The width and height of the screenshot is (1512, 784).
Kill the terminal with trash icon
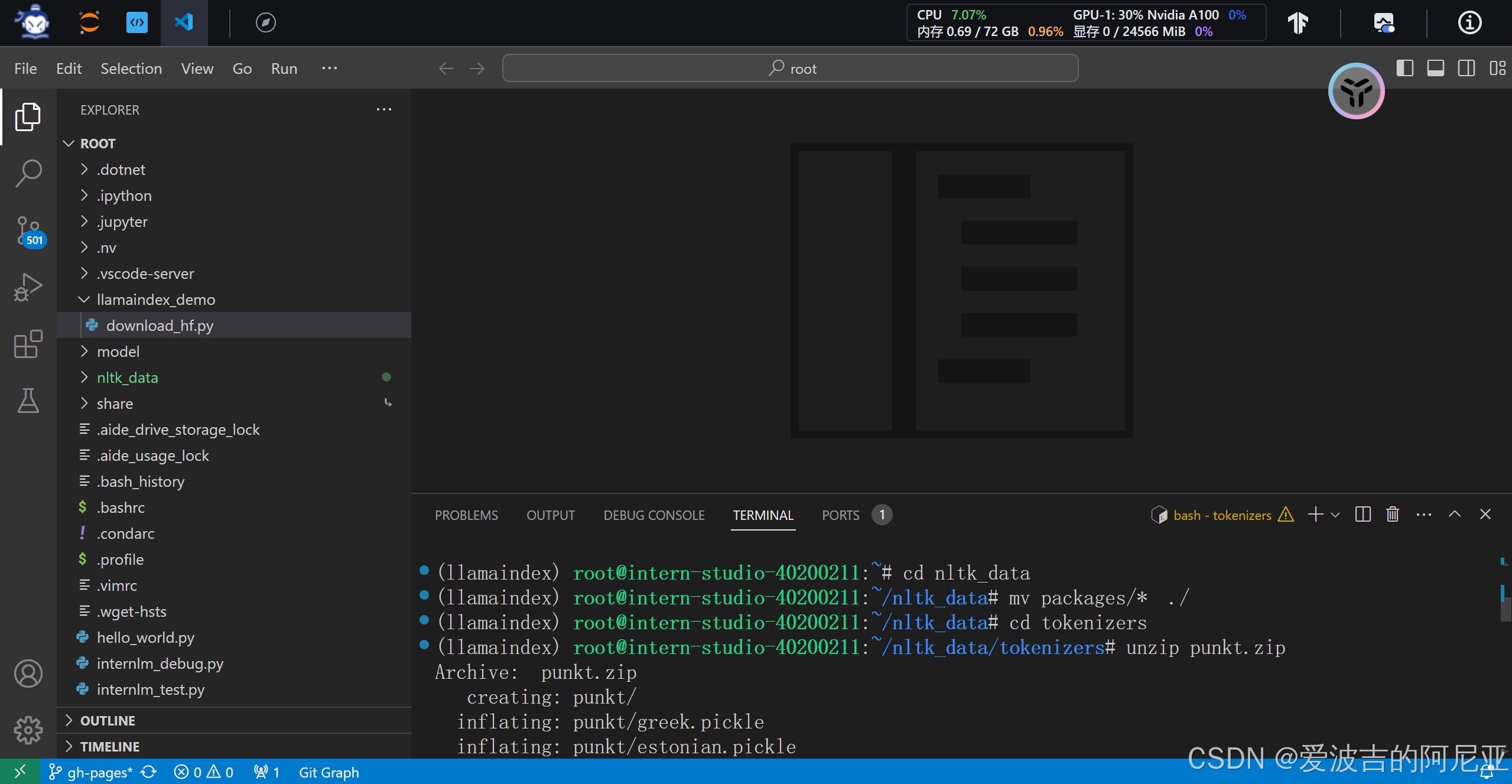1393,515
